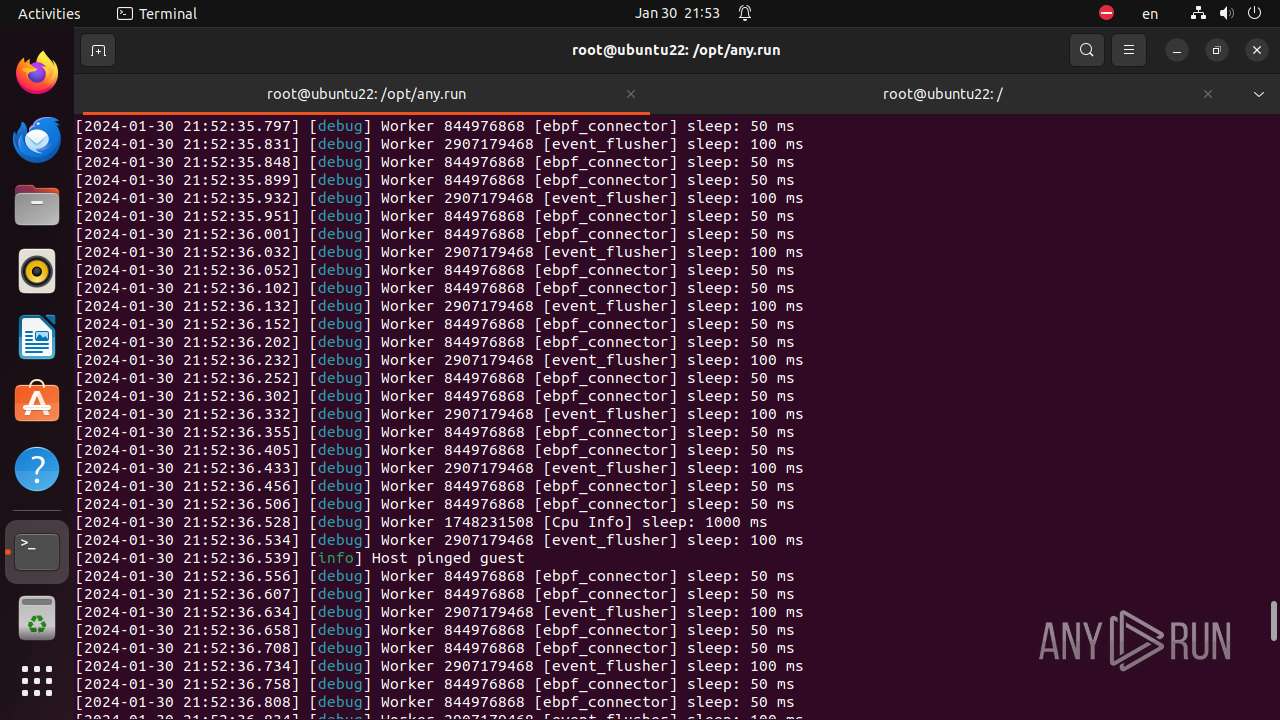Click log line timestamped 21:52:36.534

click(440, 540)
